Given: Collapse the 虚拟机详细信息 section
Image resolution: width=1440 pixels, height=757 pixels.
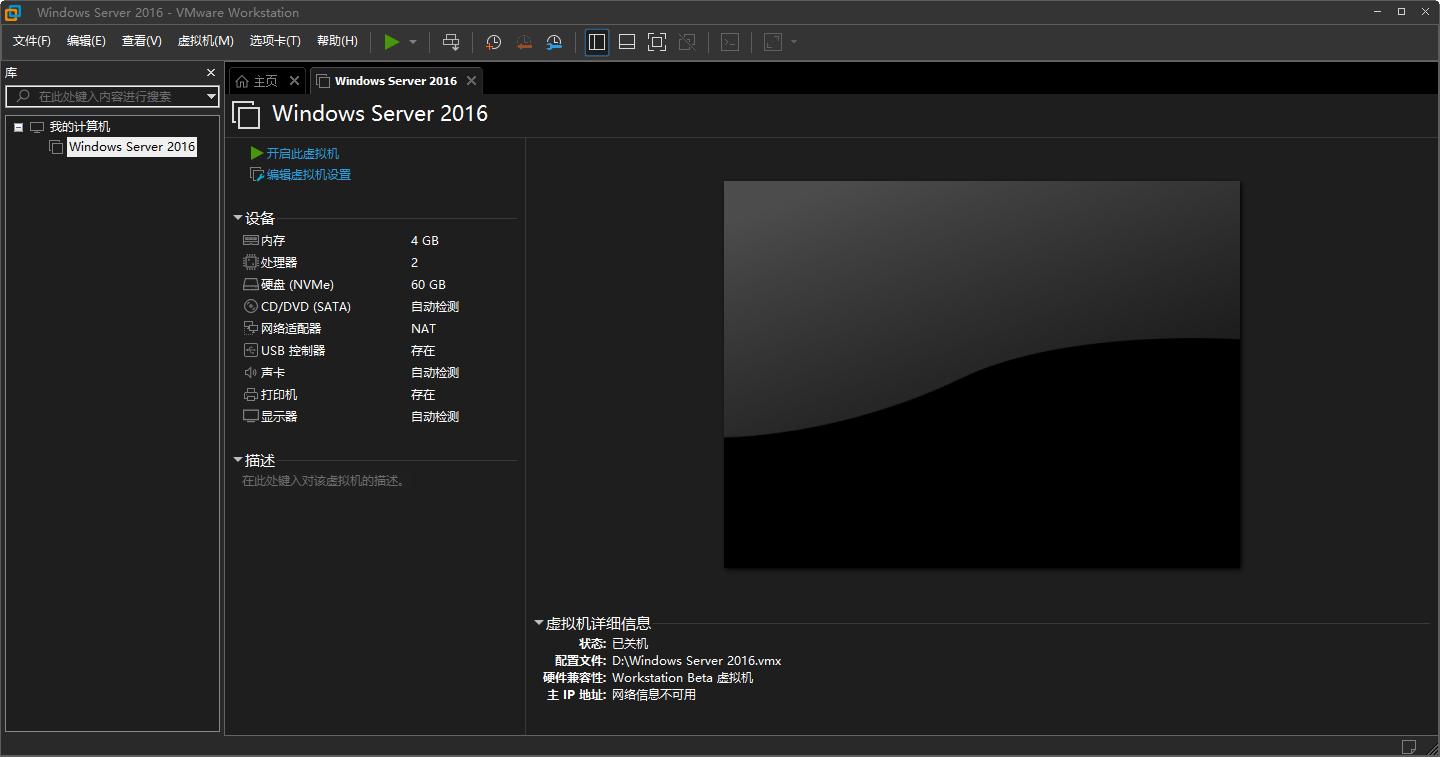Looking at the screenshot, I should click(539, 623).
